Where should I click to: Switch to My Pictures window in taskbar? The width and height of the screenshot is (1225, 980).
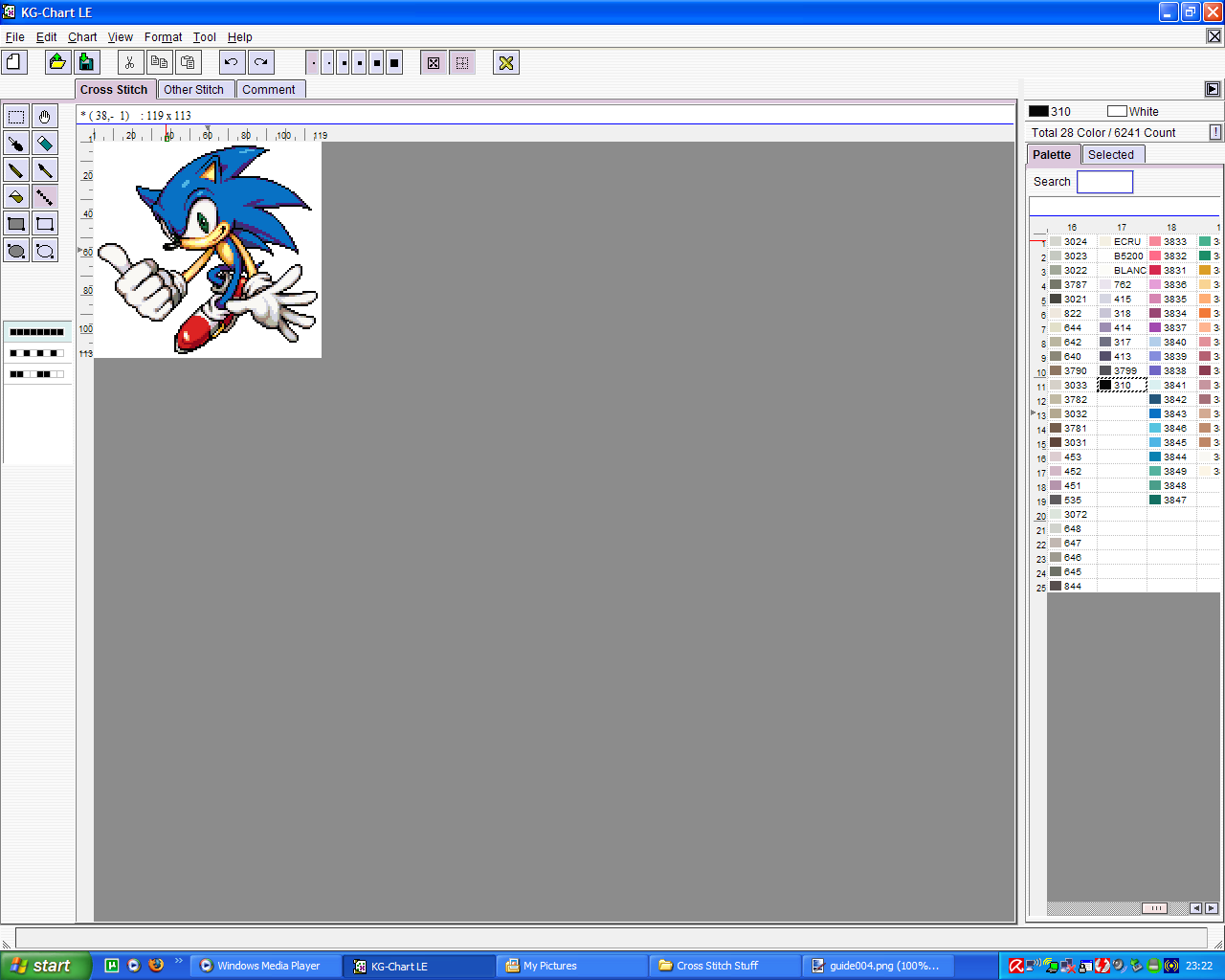571,966
